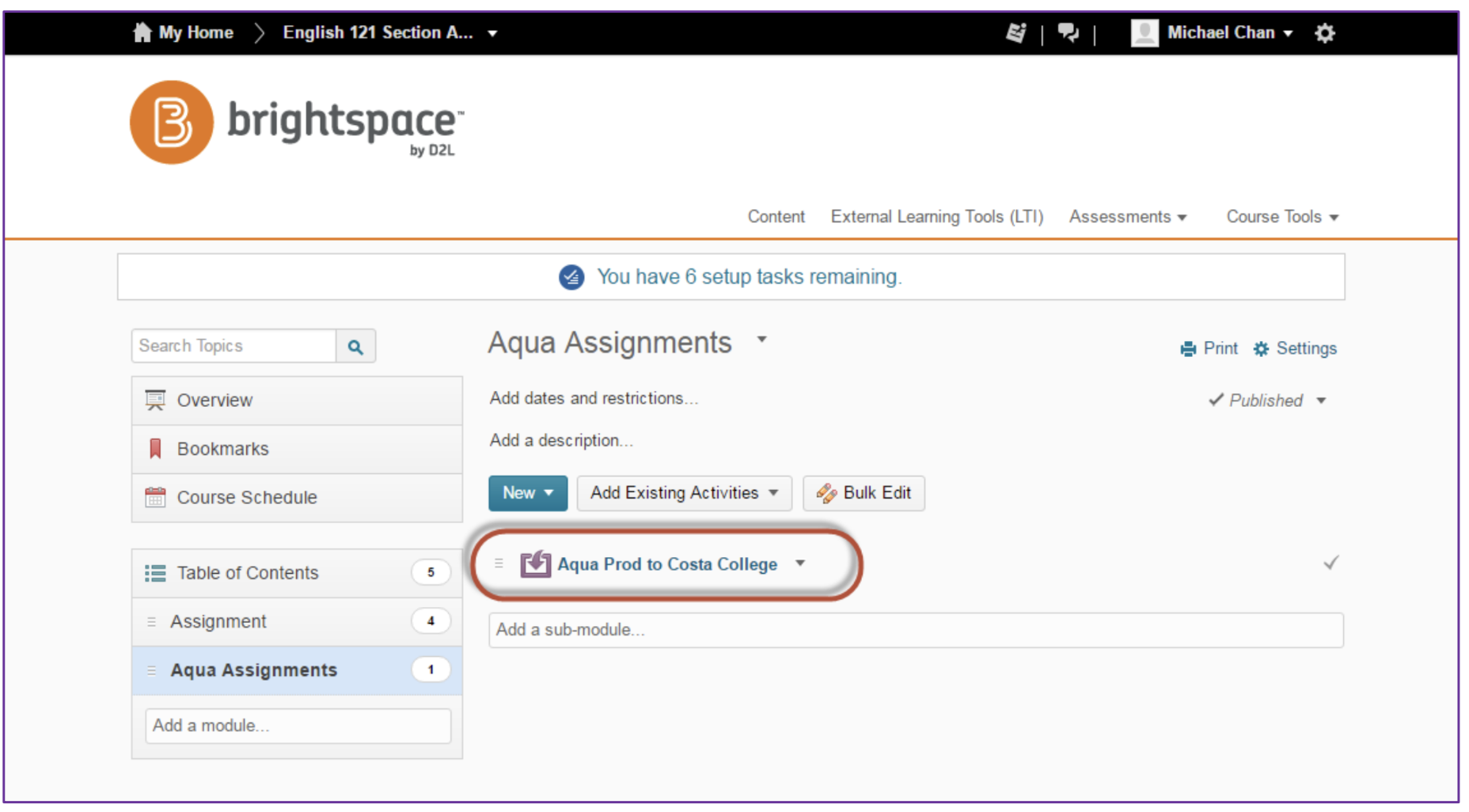Screen dimensions: 1469x812
Task: Click the Search Topics field
Action: pyautogui.click(x=234, y=346)
